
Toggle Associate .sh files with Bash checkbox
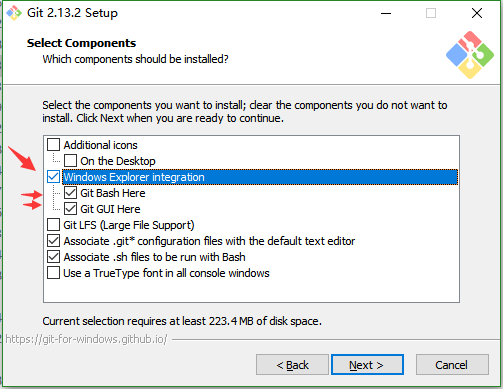(54, 257)
